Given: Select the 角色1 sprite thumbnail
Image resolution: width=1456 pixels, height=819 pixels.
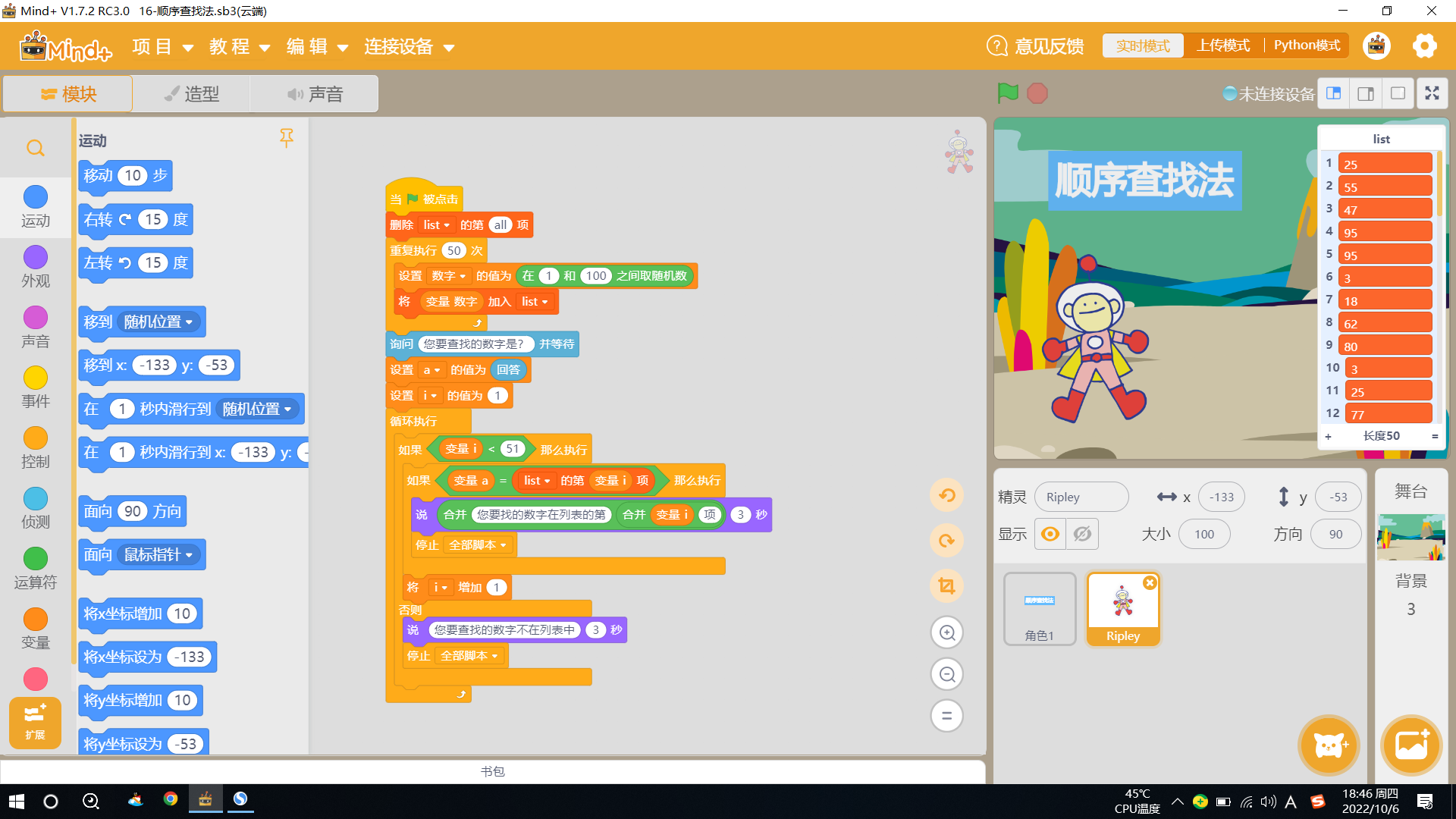Looking at the screenshot, I should point(1040,609).
